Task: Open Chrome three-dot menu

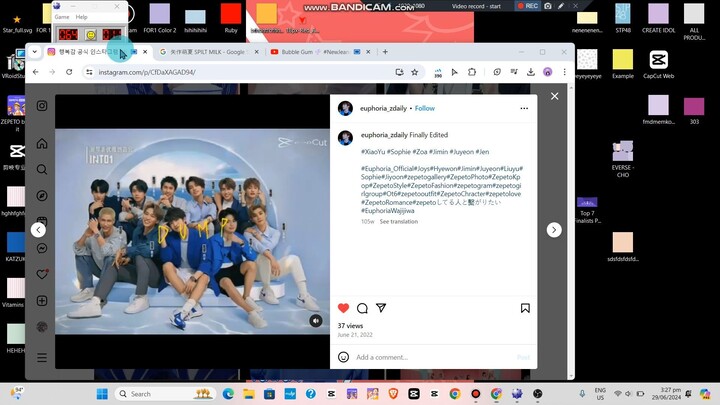Action: pyautogui.click(x=564, y=72)
